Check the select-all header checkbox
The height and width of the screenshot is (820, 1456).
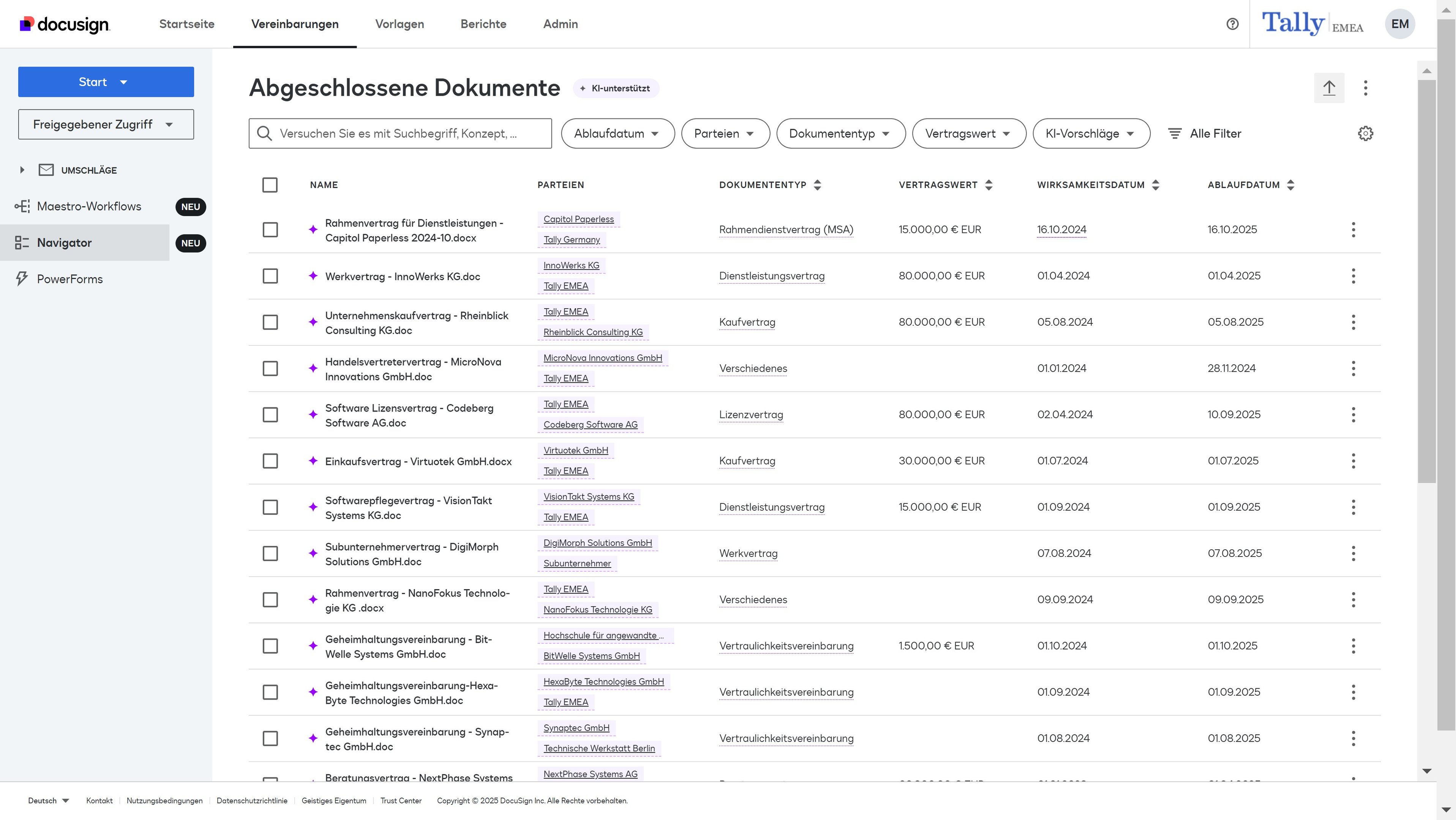point(270,185)
